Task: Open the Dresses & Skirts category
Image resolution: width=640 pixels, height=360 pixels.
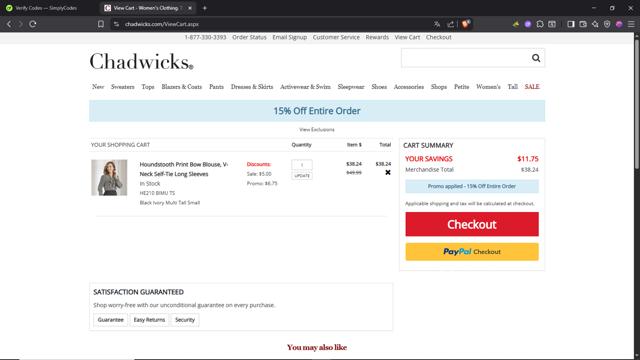Action: pos(252,87)
